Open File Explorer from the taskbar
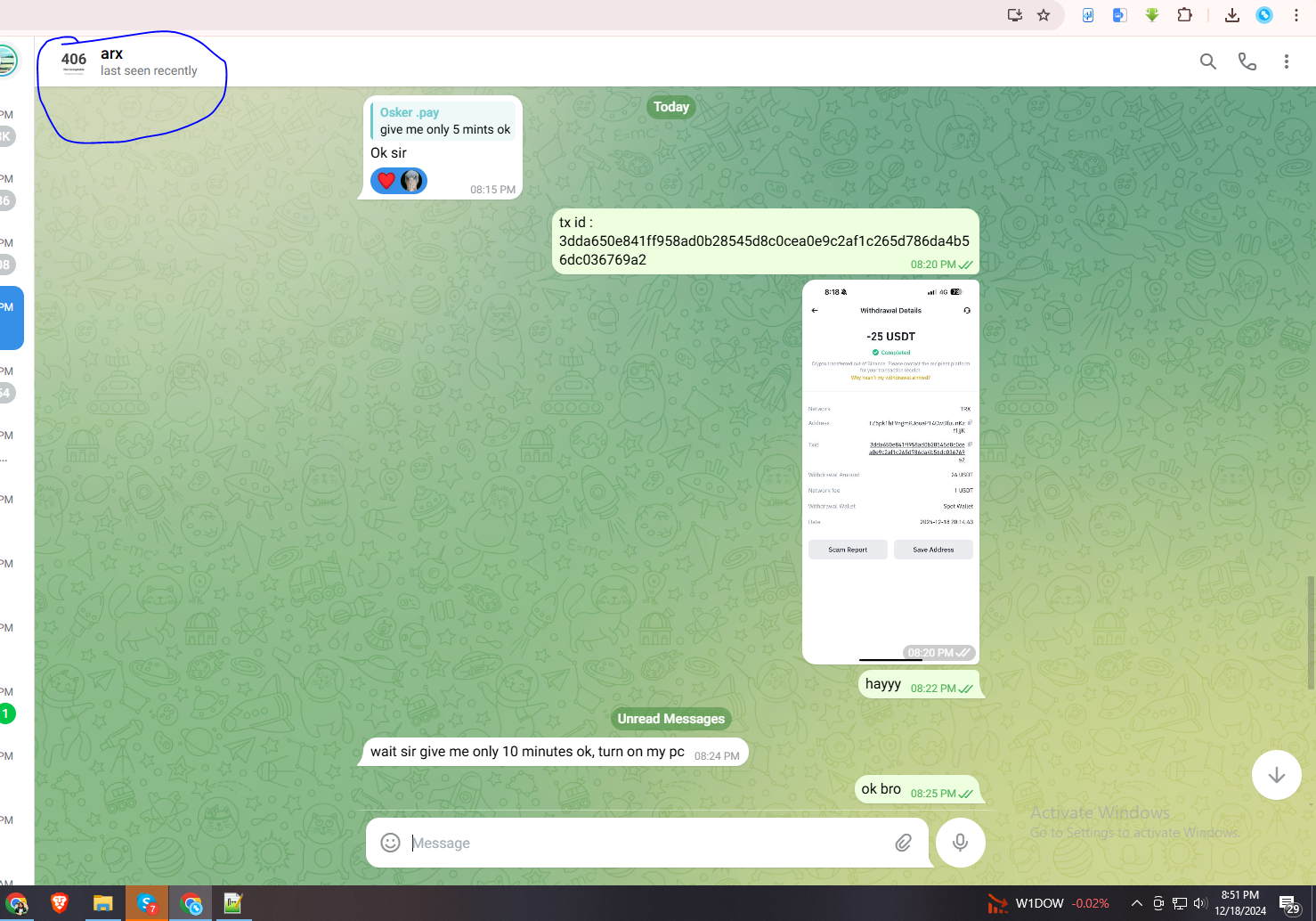Viewport: 1316px width, 921px height. tap(102, 903)
